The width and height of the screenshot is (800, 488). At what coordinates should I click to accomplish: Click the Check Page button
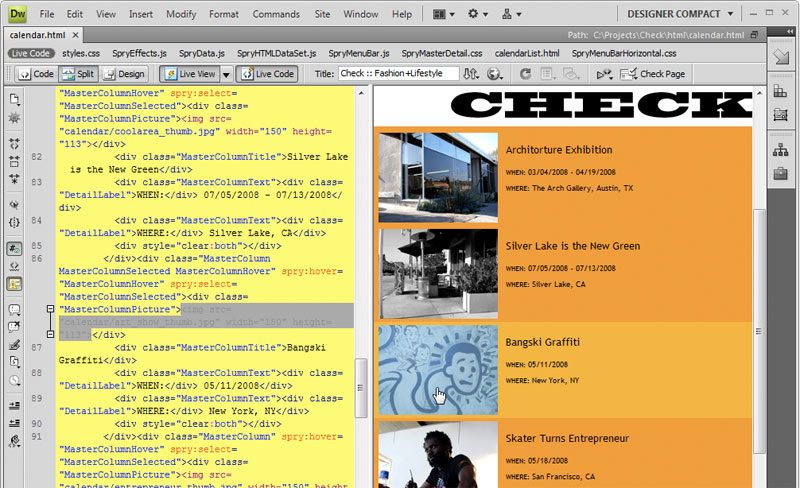click(653, 74)
